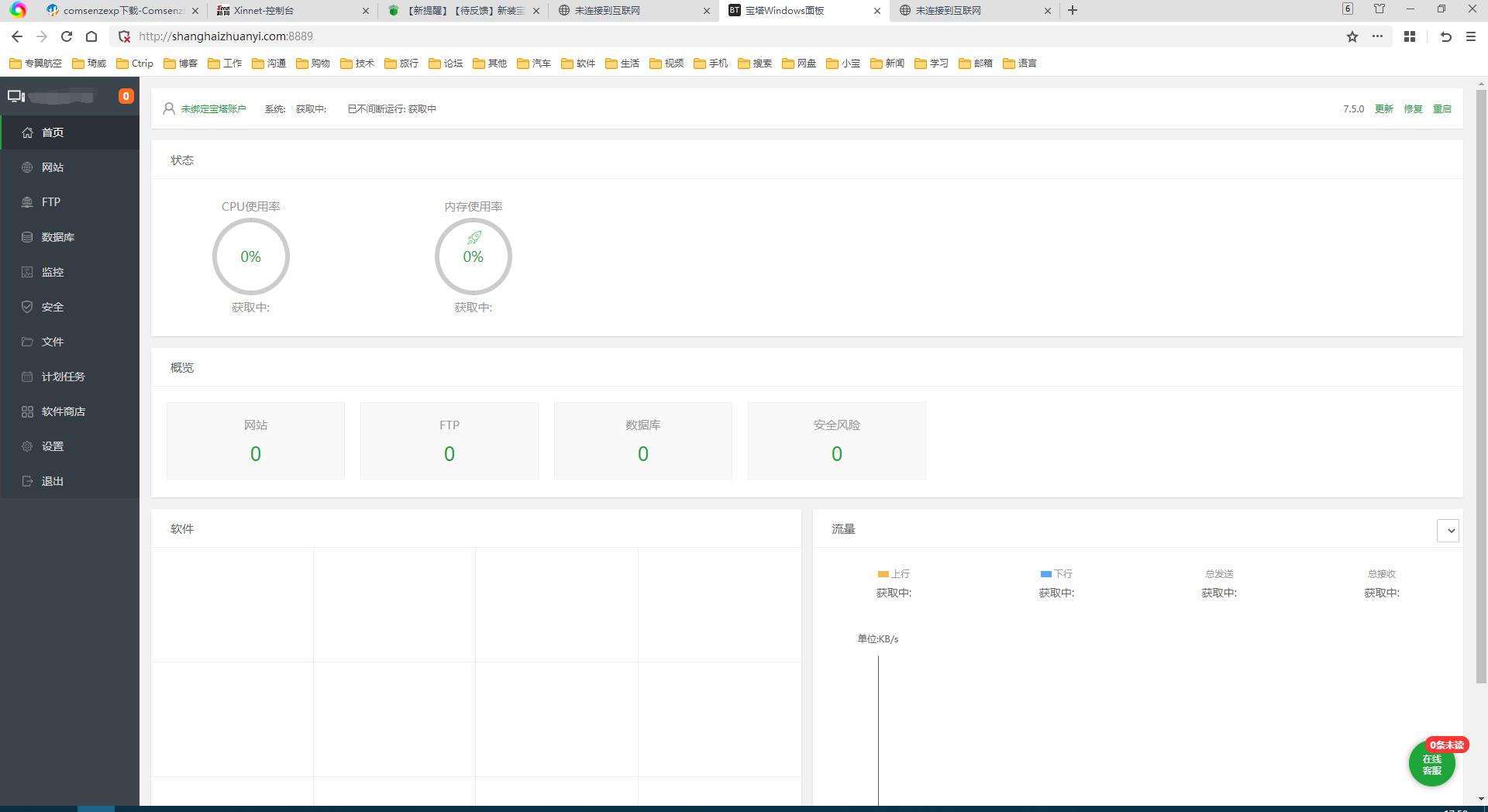Click the browser forward arrow
This screenshot has height=812, width=1488.
(42, 36)
